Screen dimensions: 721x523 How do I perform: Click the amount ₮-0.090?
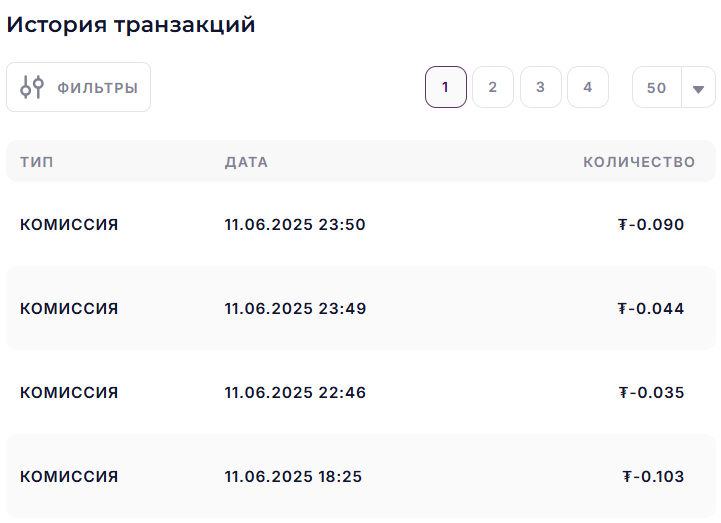point(651,224)
